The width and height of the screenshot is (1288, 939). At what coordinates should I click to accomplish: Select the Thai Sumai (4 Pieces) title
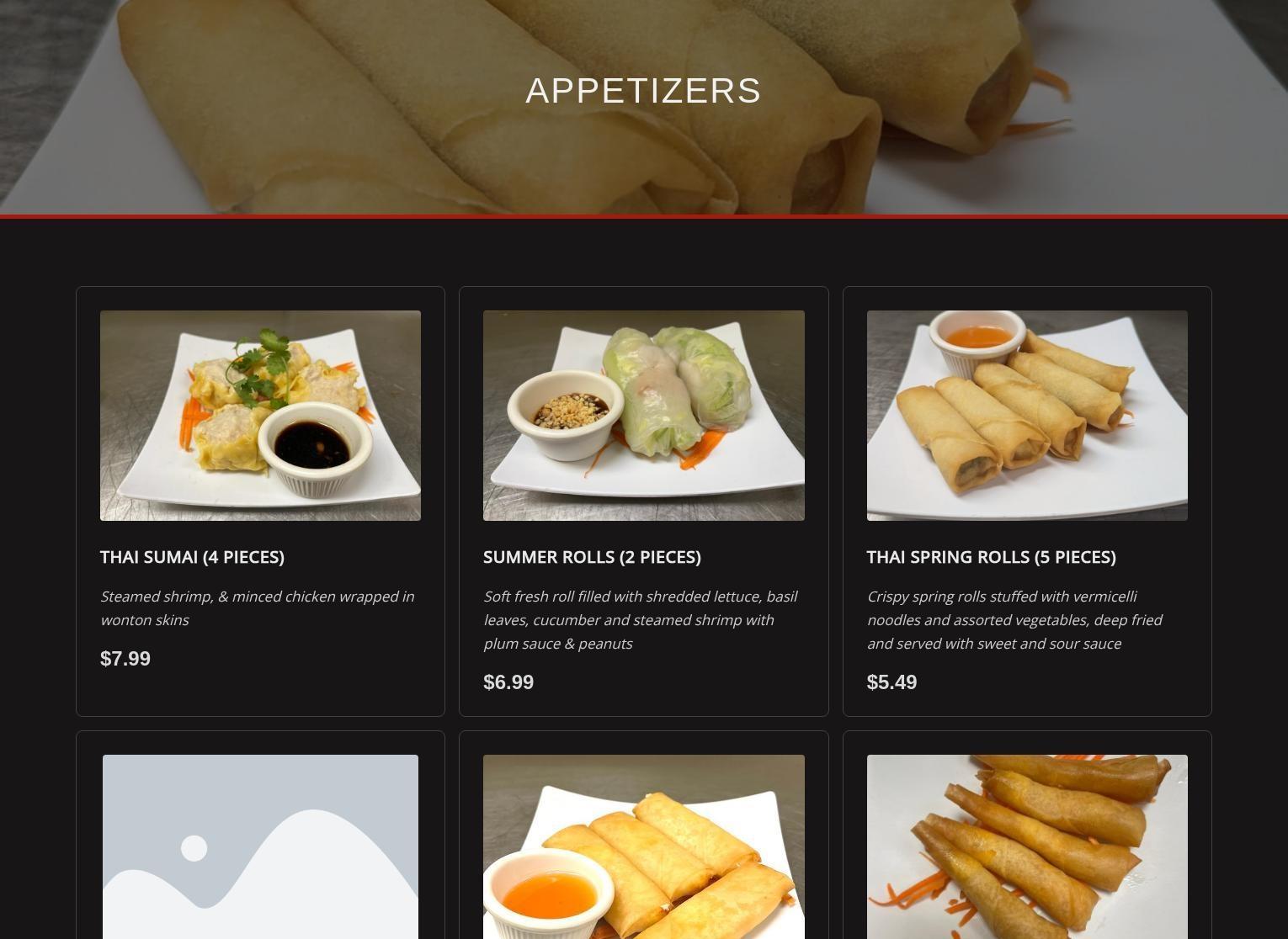pos(192,557)
